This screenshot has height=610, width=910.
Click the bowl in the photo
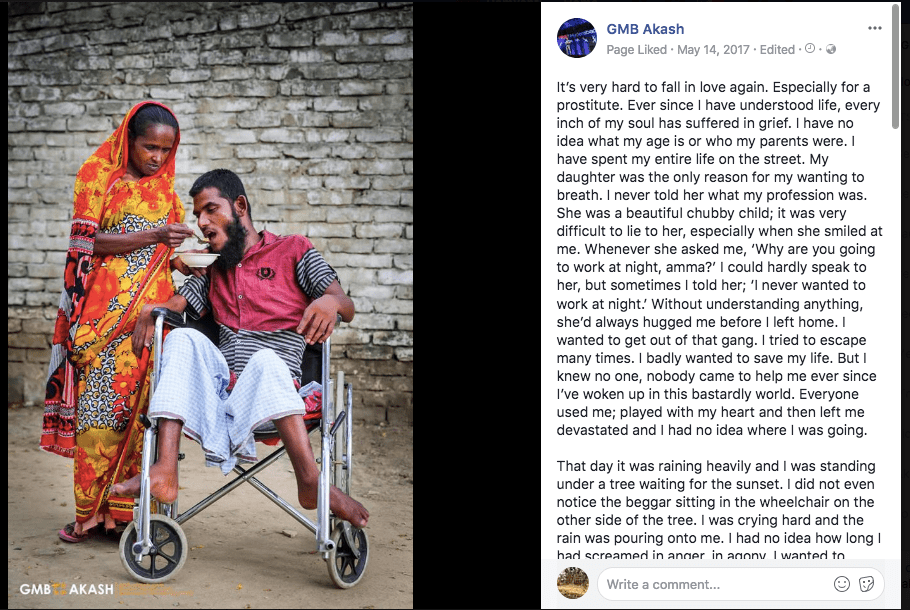(196, 258)
